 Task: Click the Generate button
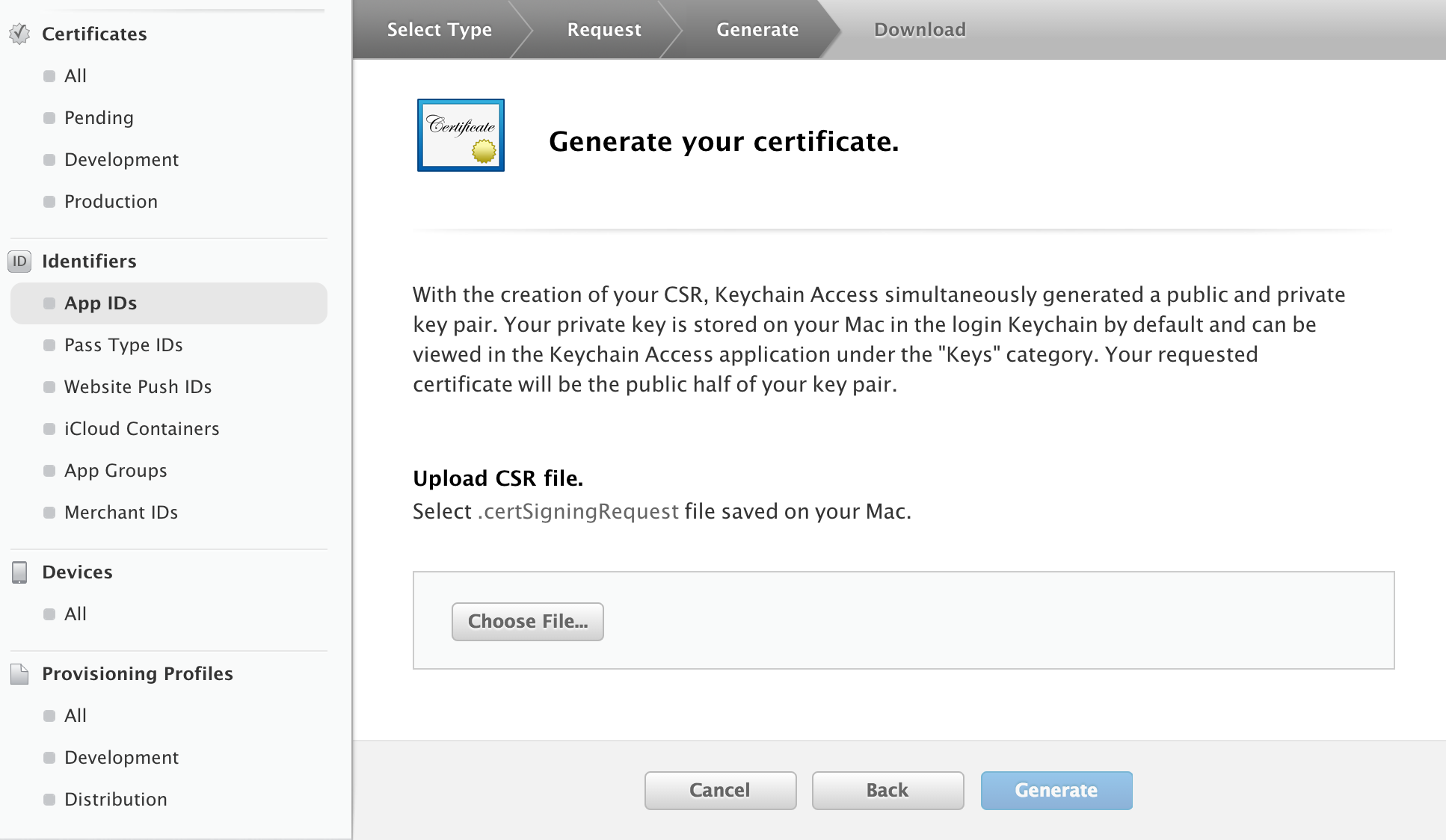tap(1056, 790)
